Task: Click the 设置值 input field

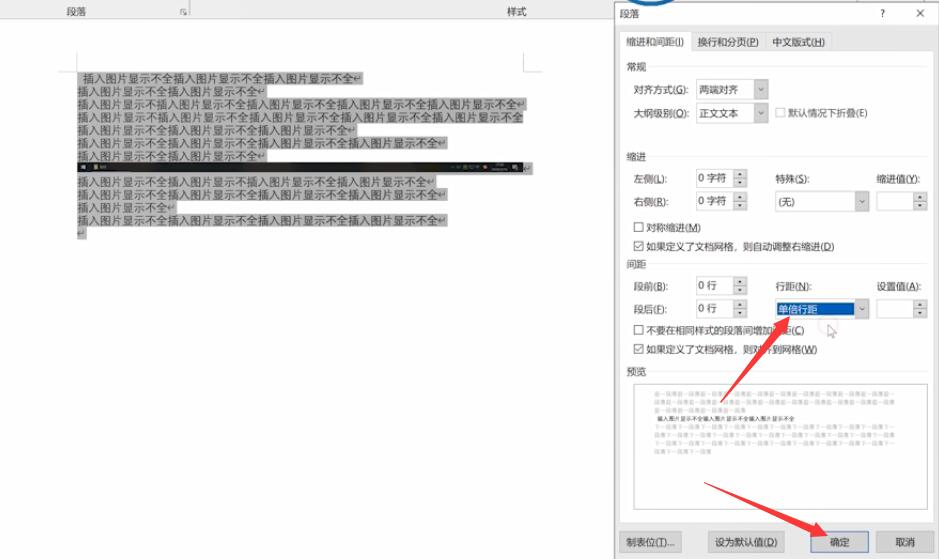Action: [895, 309]
